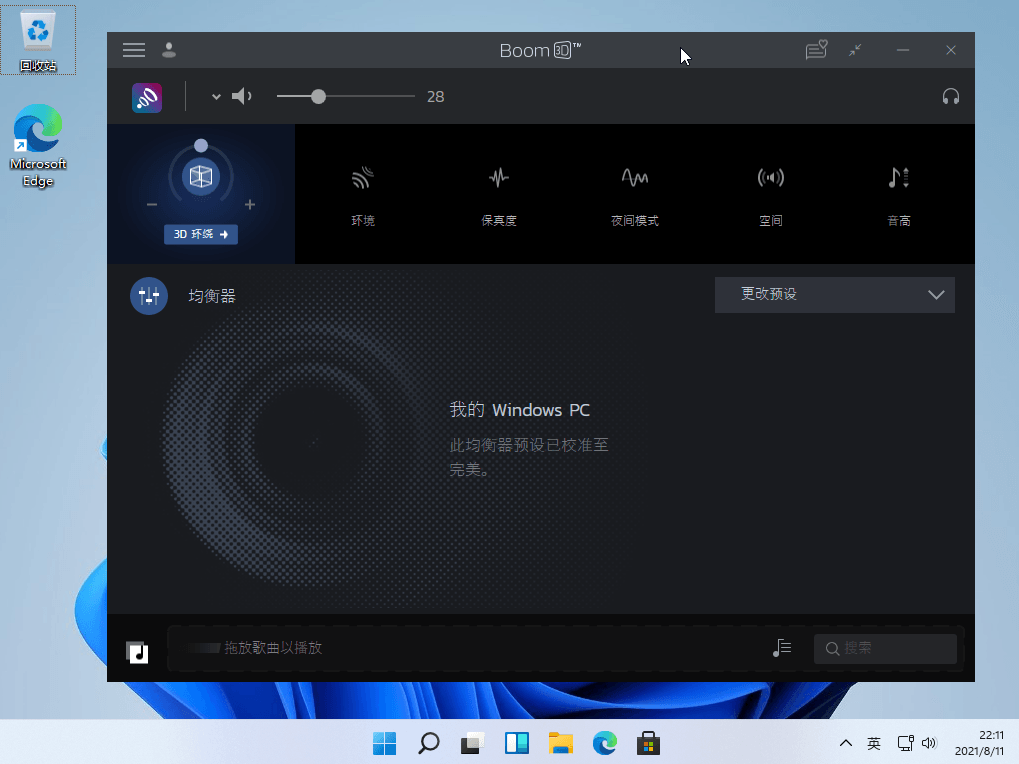The image size is (1019, 764).
Task: Click the 搜索 search input field
Action: [x=885, y=648]
